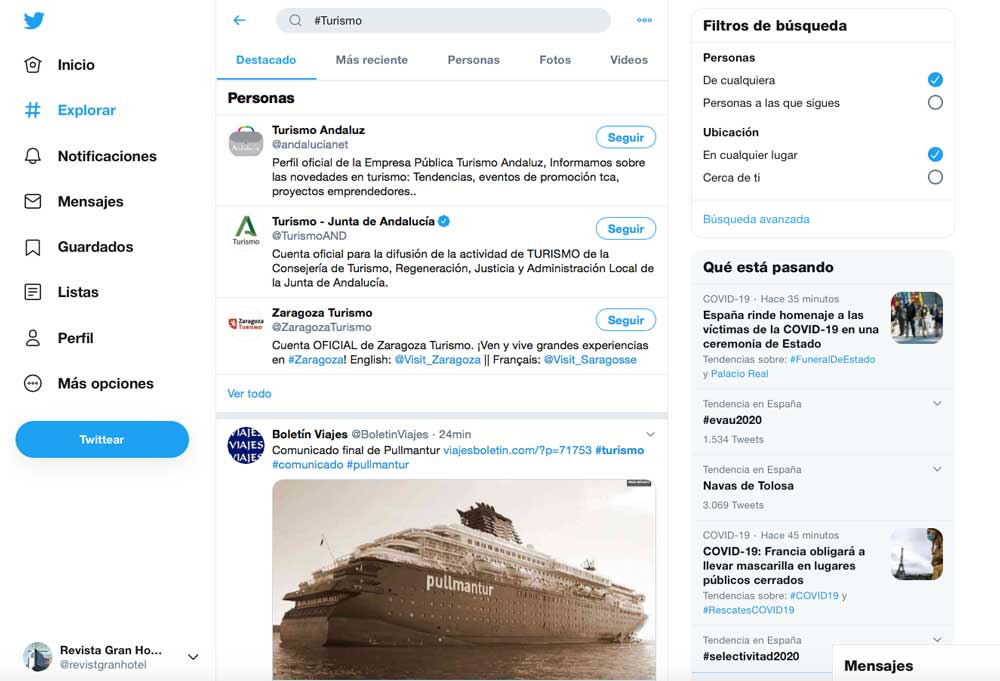Switch to the 'Más reciente' tab
1000x681 pixels.
tap(371, 60)
